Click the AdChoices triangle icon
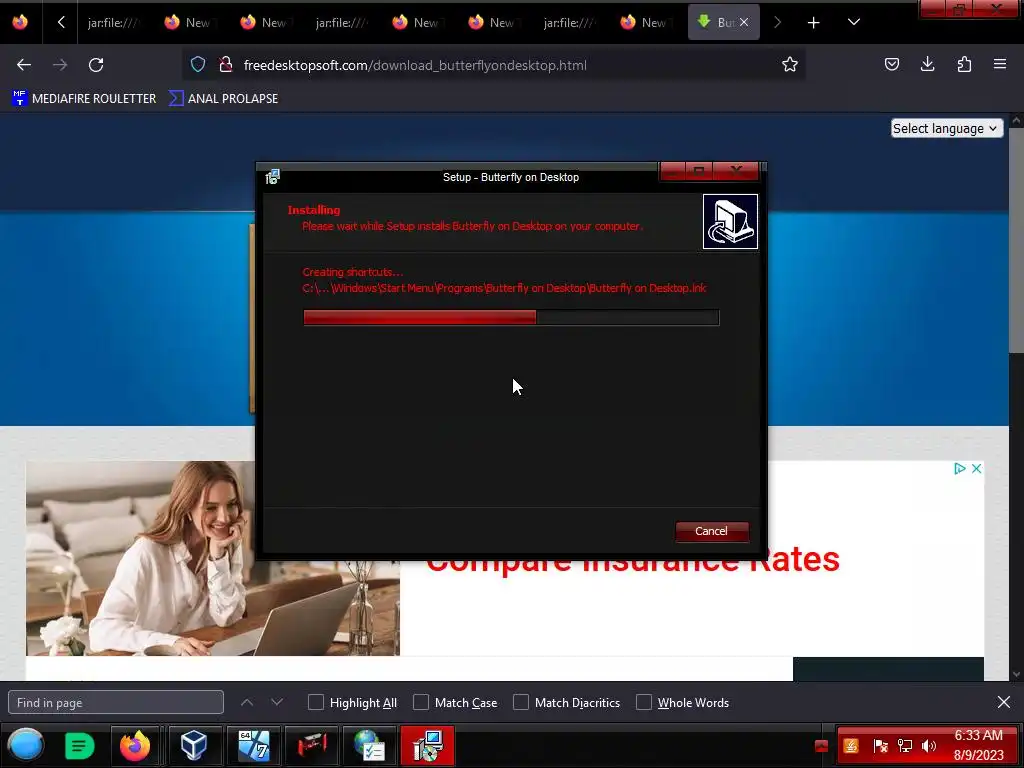The width and height of the screenshot is (1024, 768). (x=959, y=468)
